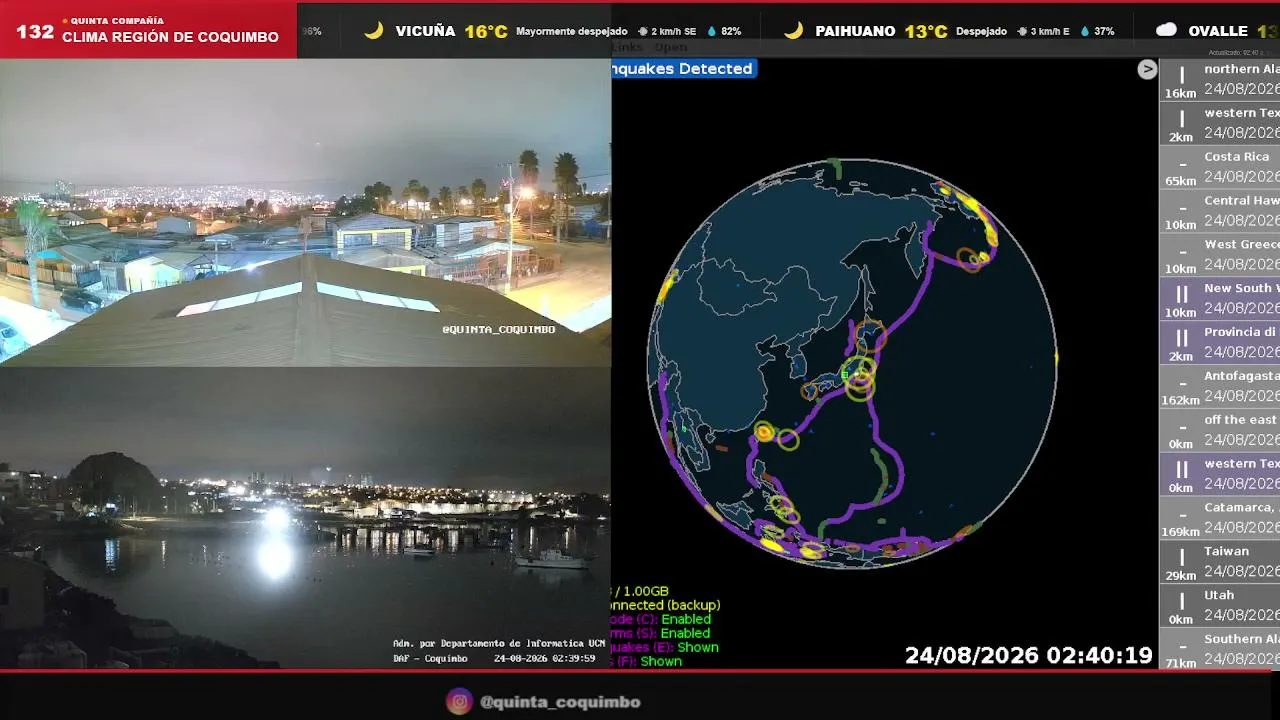
Task: Open the faint Open menu
Action: click(671, 47)
